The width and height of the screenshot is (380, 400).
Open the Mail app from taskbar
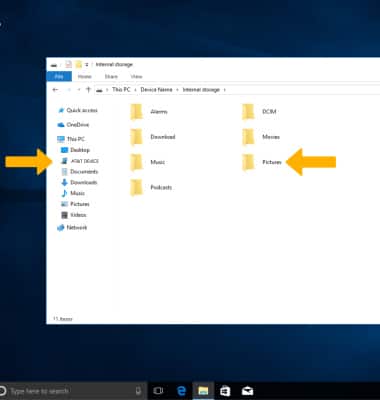click(x=247, y=391)
